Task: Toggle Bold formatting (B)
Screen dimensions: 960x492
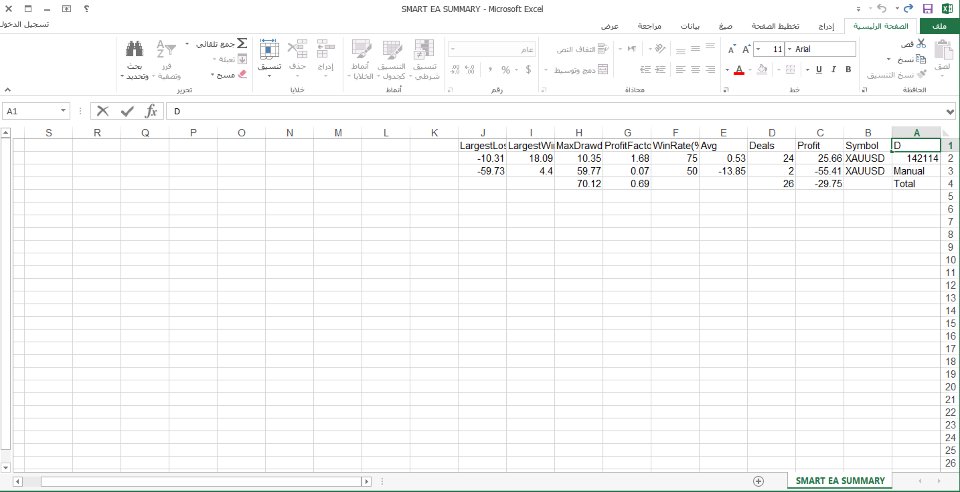Action: coord(848,69)
